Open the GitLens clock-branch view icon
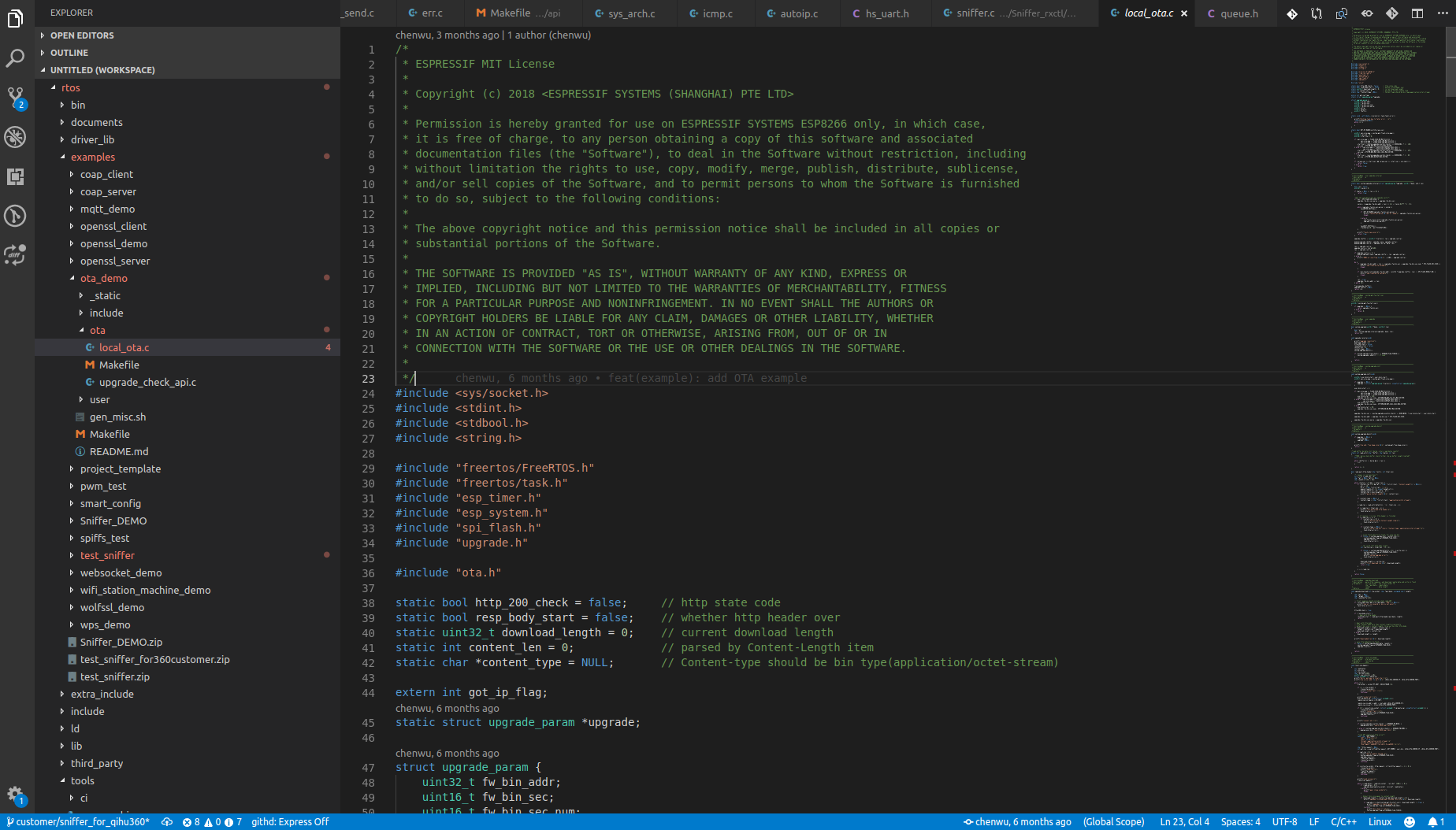 point(15,216)
